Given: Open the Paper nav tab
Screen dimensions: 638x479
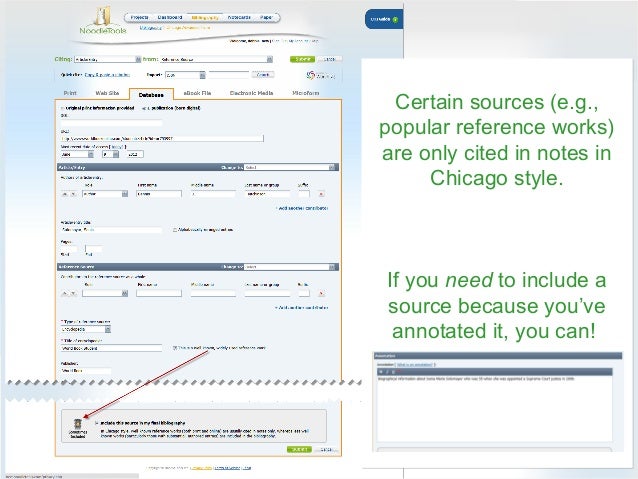Looking at the screenshot, I should point(266,17).
